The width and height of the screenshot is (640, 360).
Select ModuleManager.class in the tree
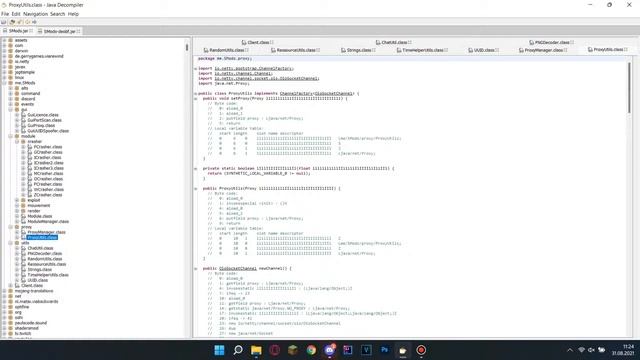[48, 222]
